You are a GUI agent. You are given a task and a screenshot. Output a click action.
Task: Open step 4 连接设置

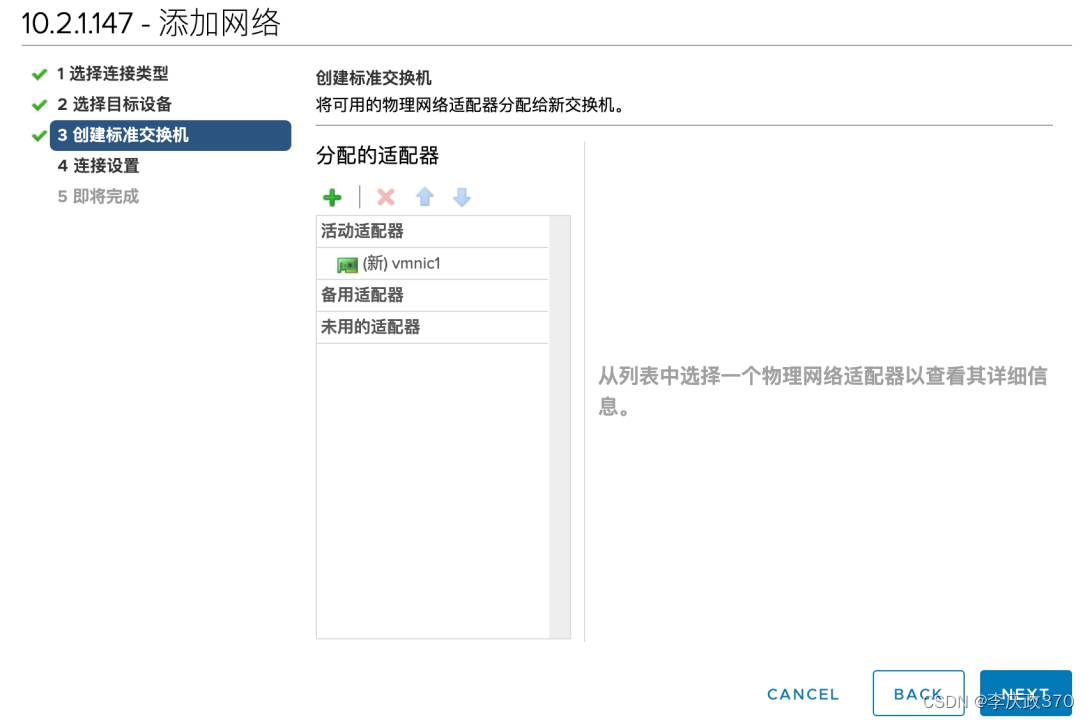pos(98,166)
